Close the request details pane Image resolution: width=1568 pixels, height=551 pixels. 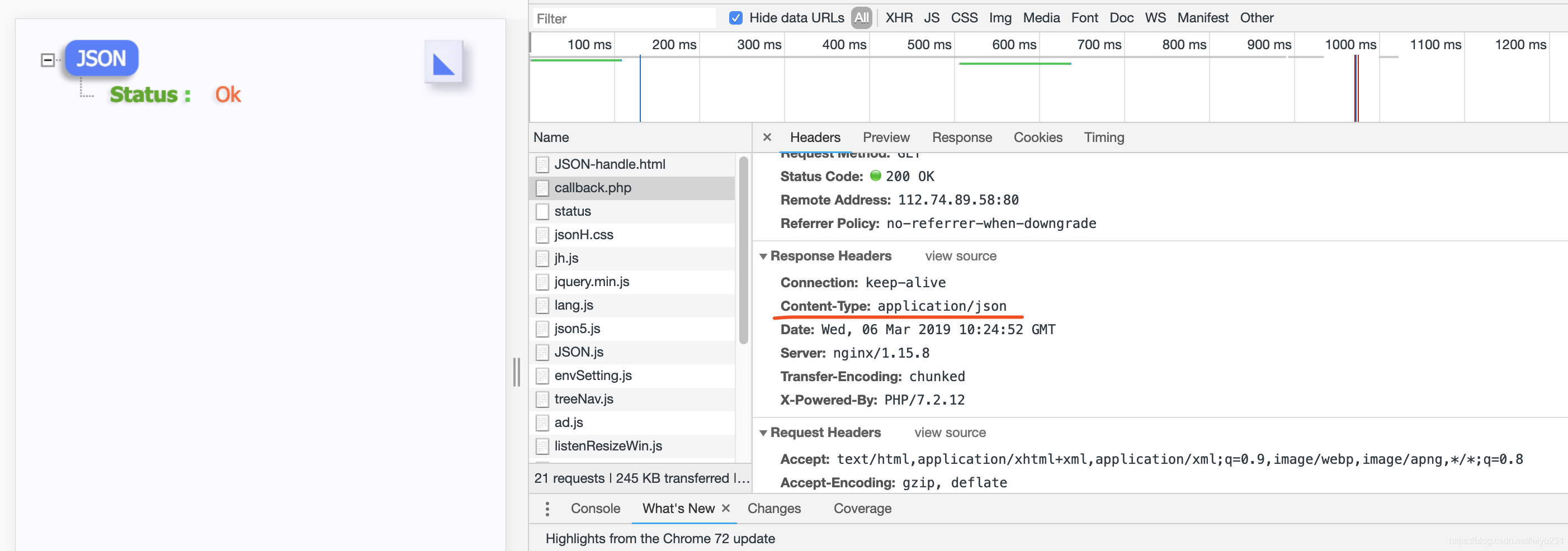[x=767, y=137]
